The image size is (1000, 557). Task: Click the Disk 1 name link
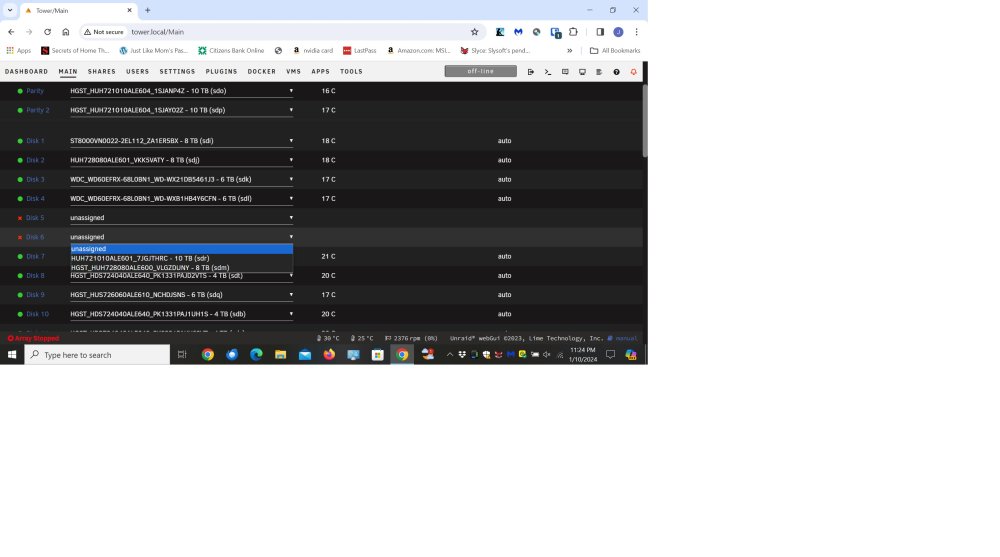[35, 141]
